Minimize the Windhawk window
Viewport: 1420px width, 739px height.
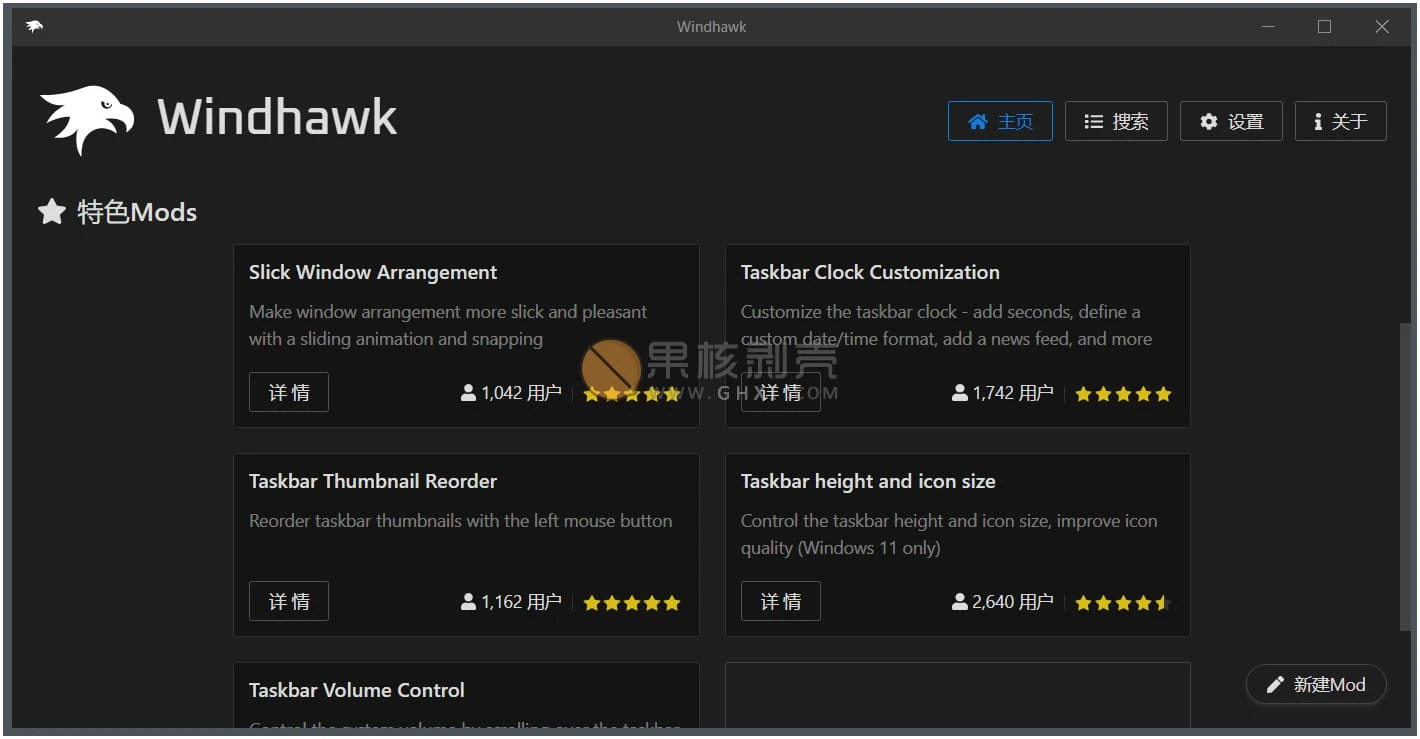1267,27
